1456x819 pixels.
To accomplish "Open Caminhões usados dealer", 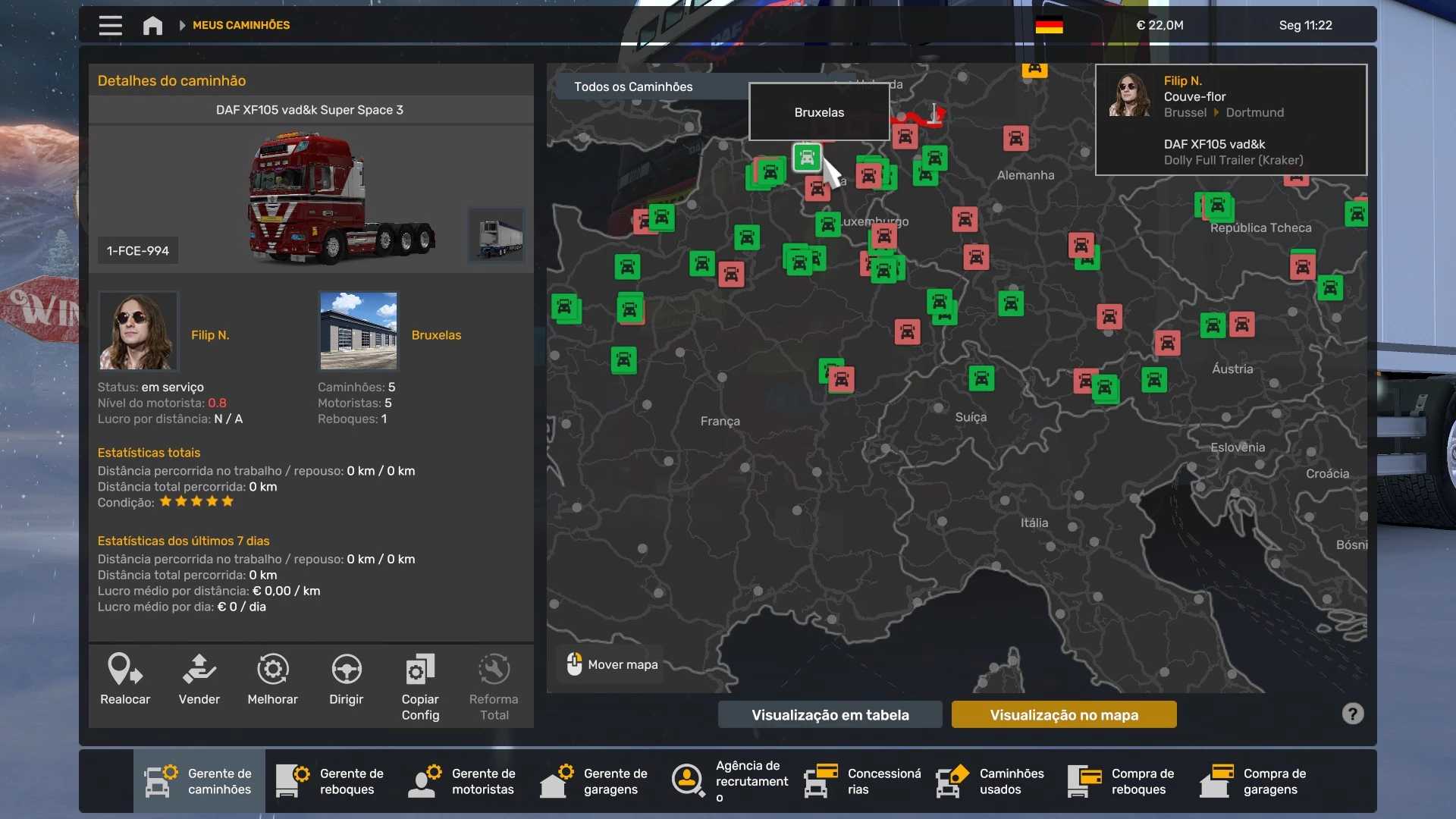I will tap(990, 781).
